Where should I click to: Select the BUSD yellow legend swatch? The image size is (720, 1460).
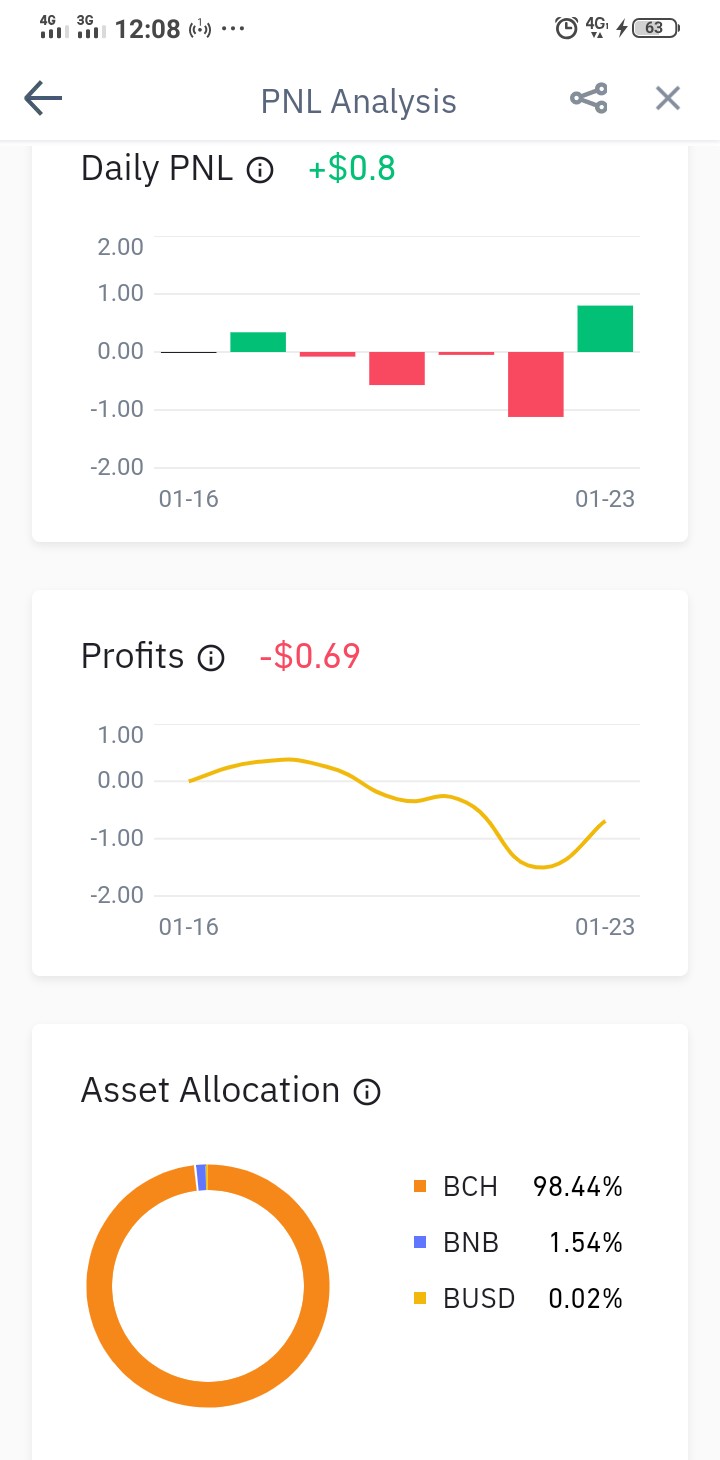[420, 1299]
